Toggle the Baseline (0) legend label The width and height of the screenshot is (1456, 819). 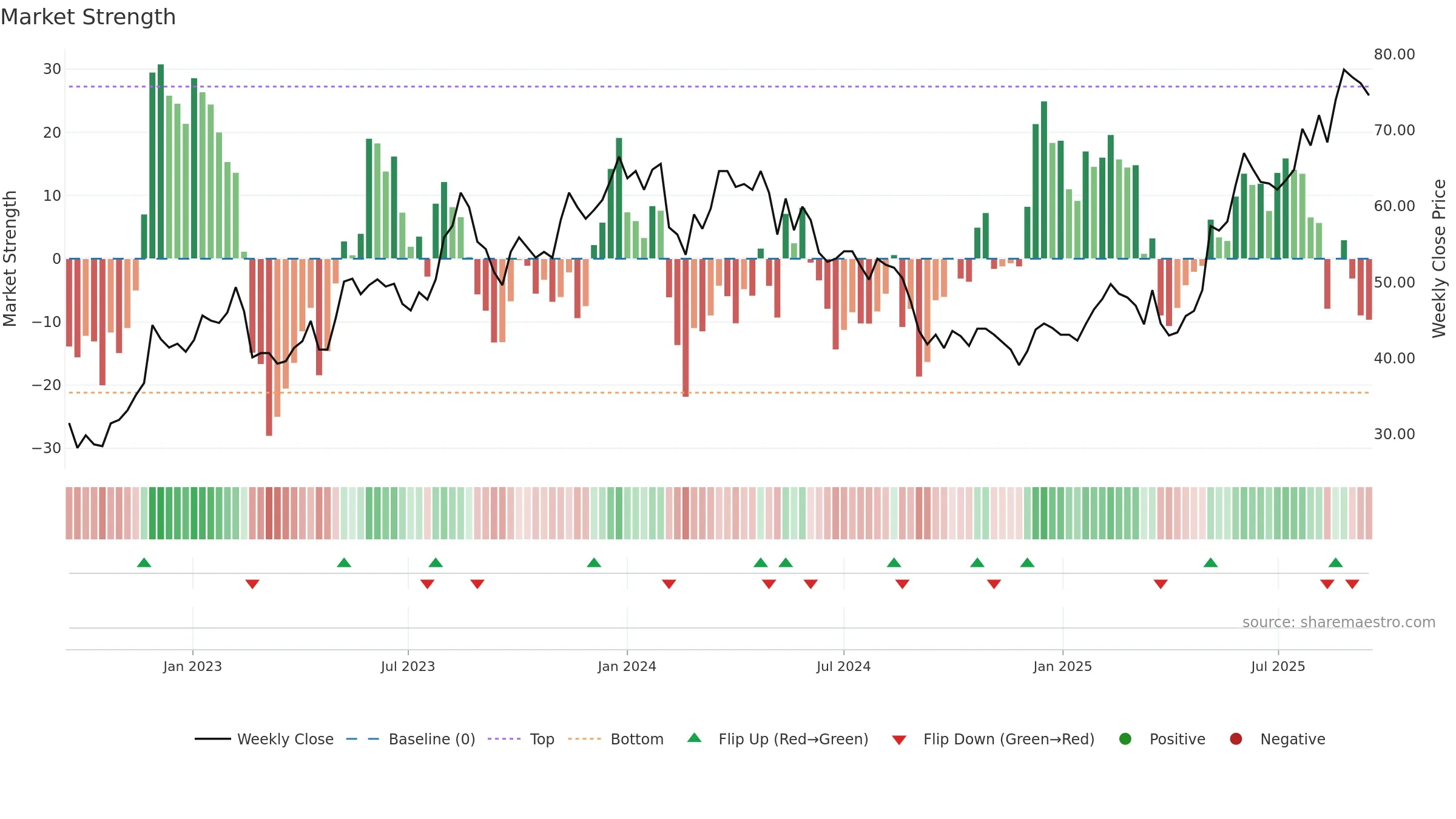tap(432, 739)
